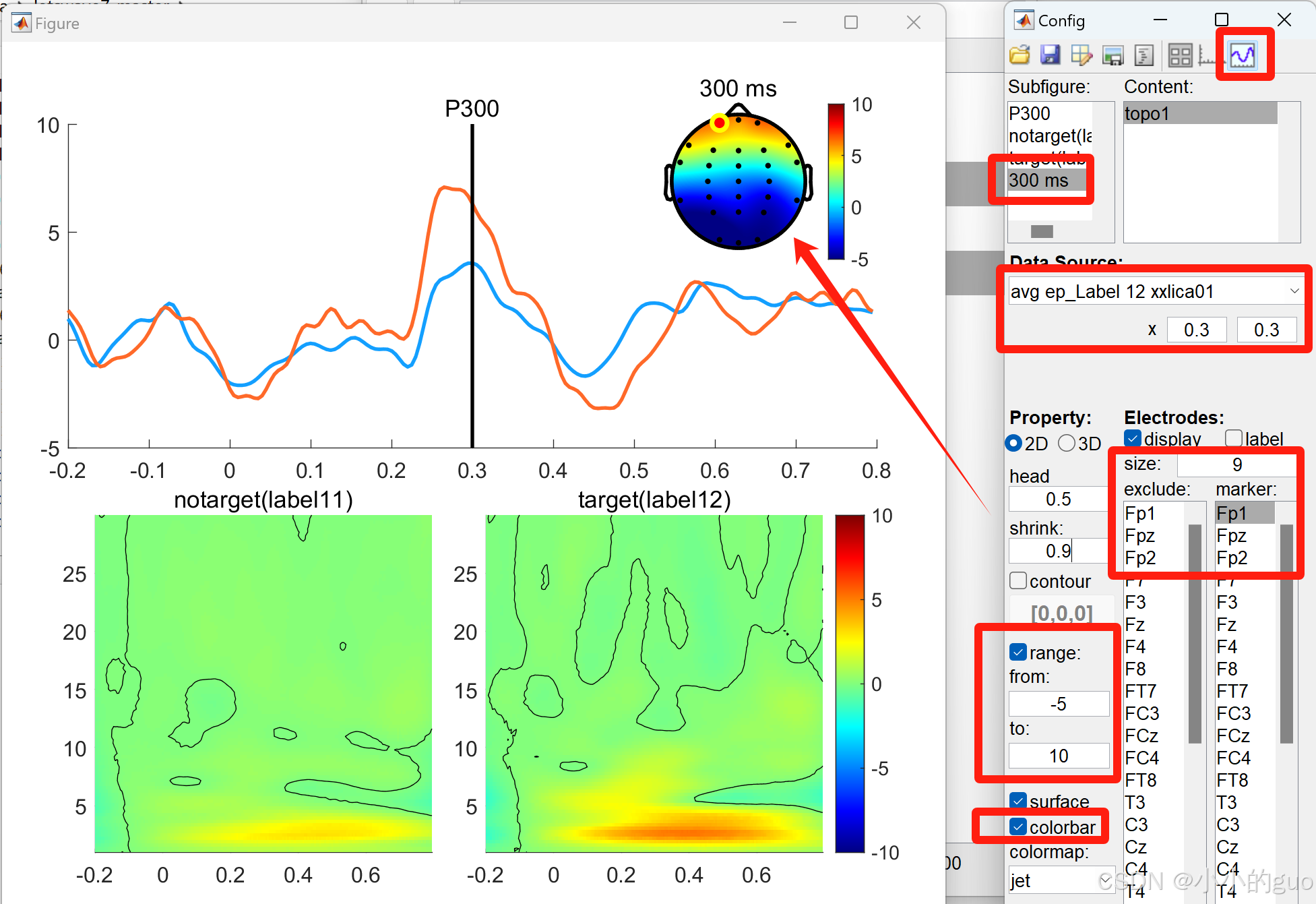
Task: Click the exclude list scrollbar
Action: pos(1195,633)
